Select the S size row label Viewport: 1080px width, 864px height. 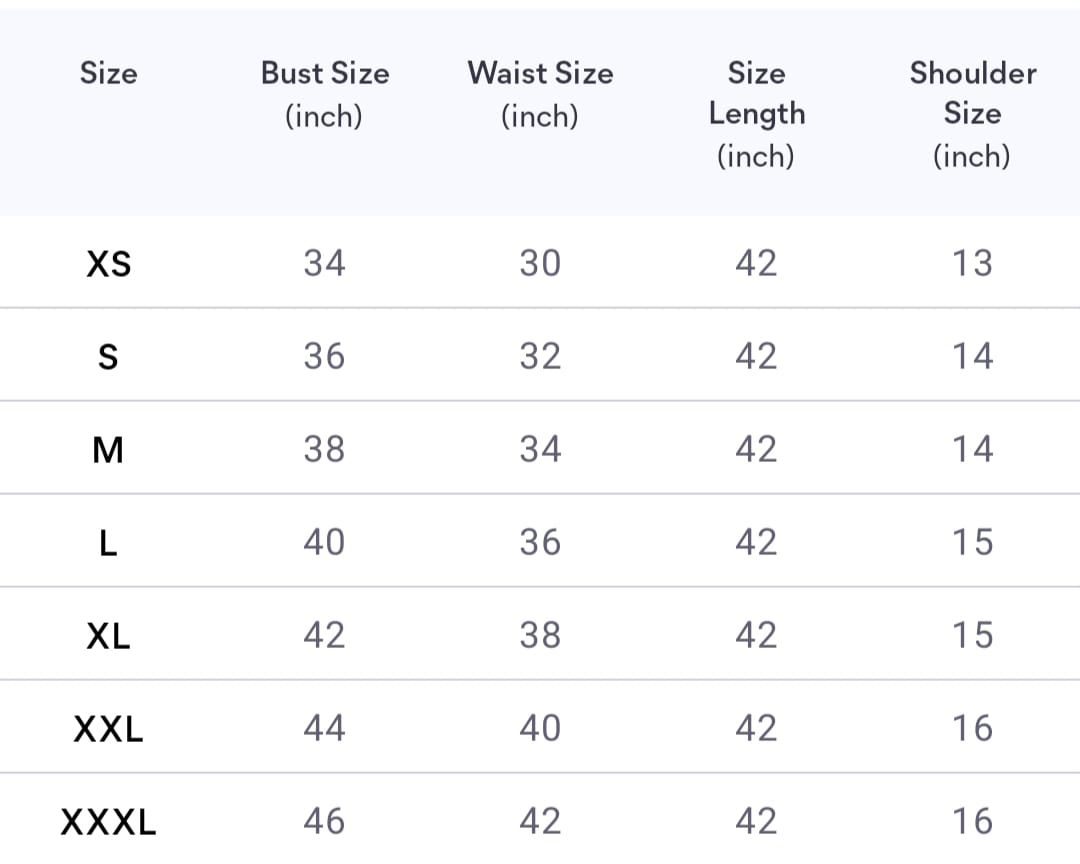[108, 356]
